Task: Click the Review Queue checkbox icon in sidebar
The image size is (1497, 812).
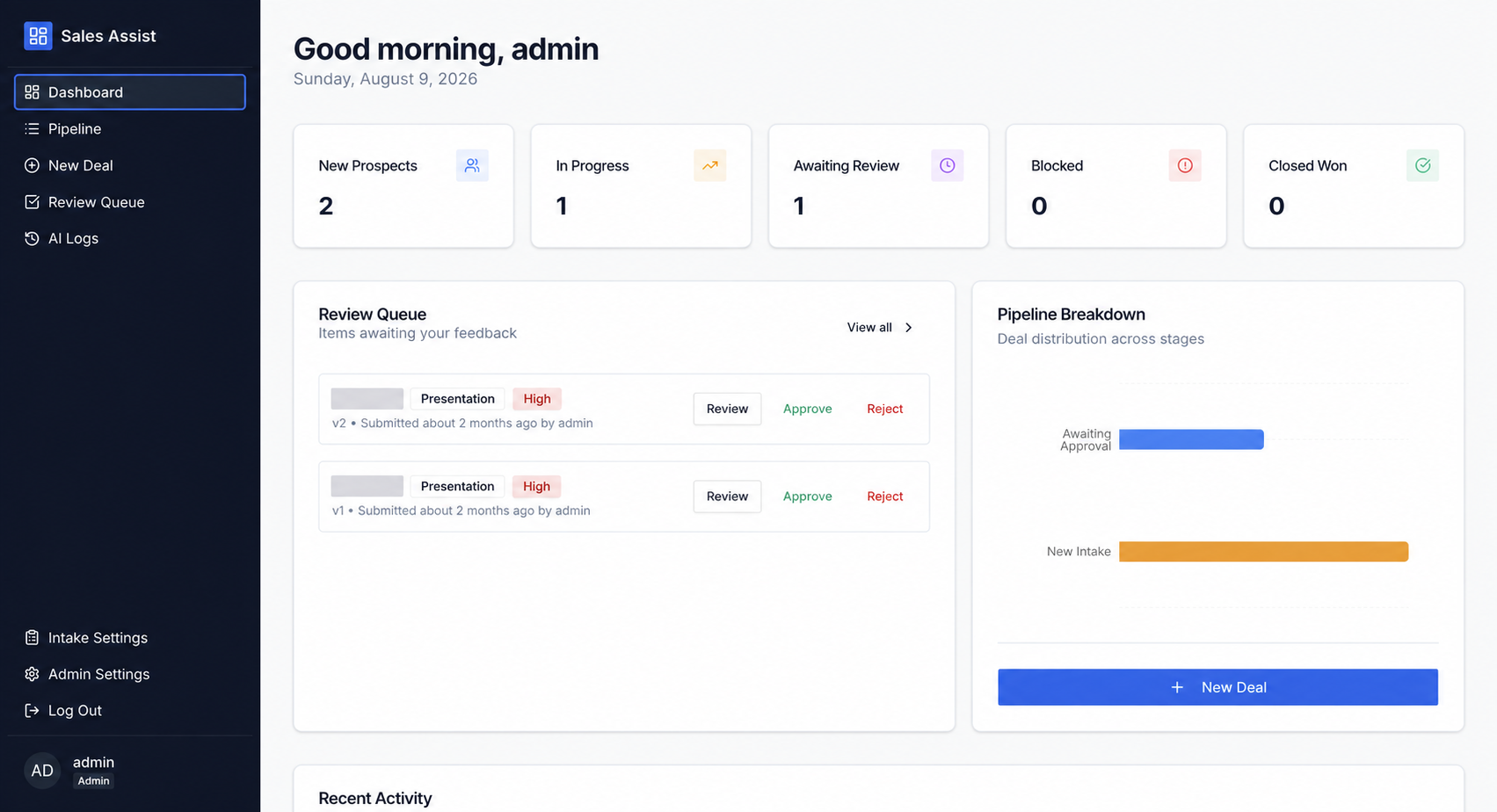Action: [32, 202]
